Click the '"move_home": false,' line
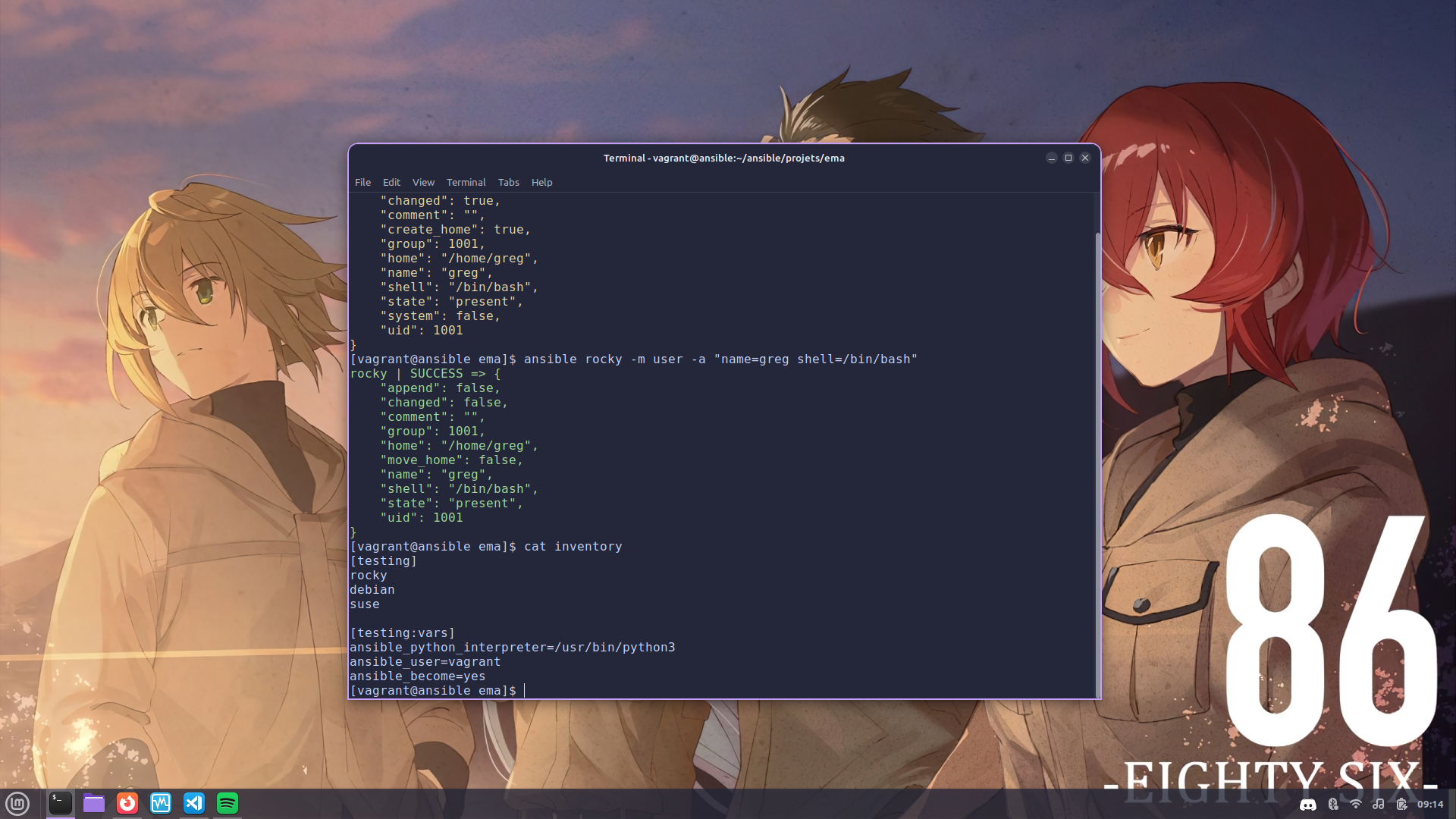Image resolution: width=1456 pixels, height=819 pixels. tap(451, 460)
